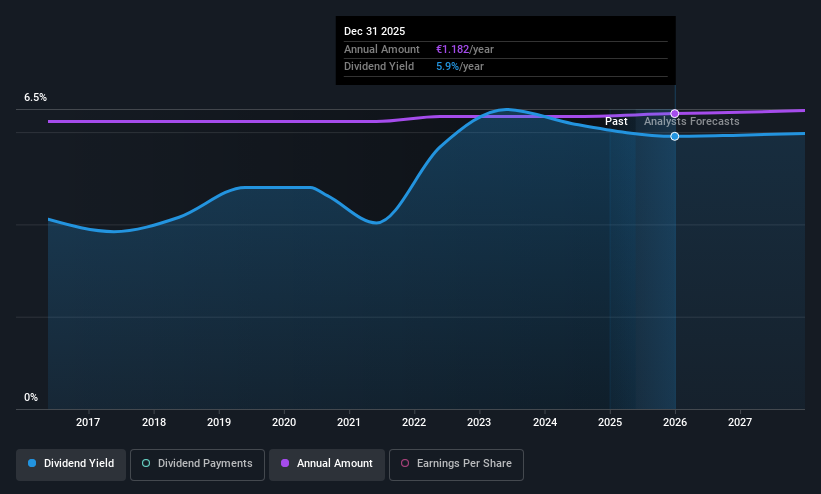Click the €1.182 annual amount in tooltip
The image size is (821, 494).
[452, 49]
